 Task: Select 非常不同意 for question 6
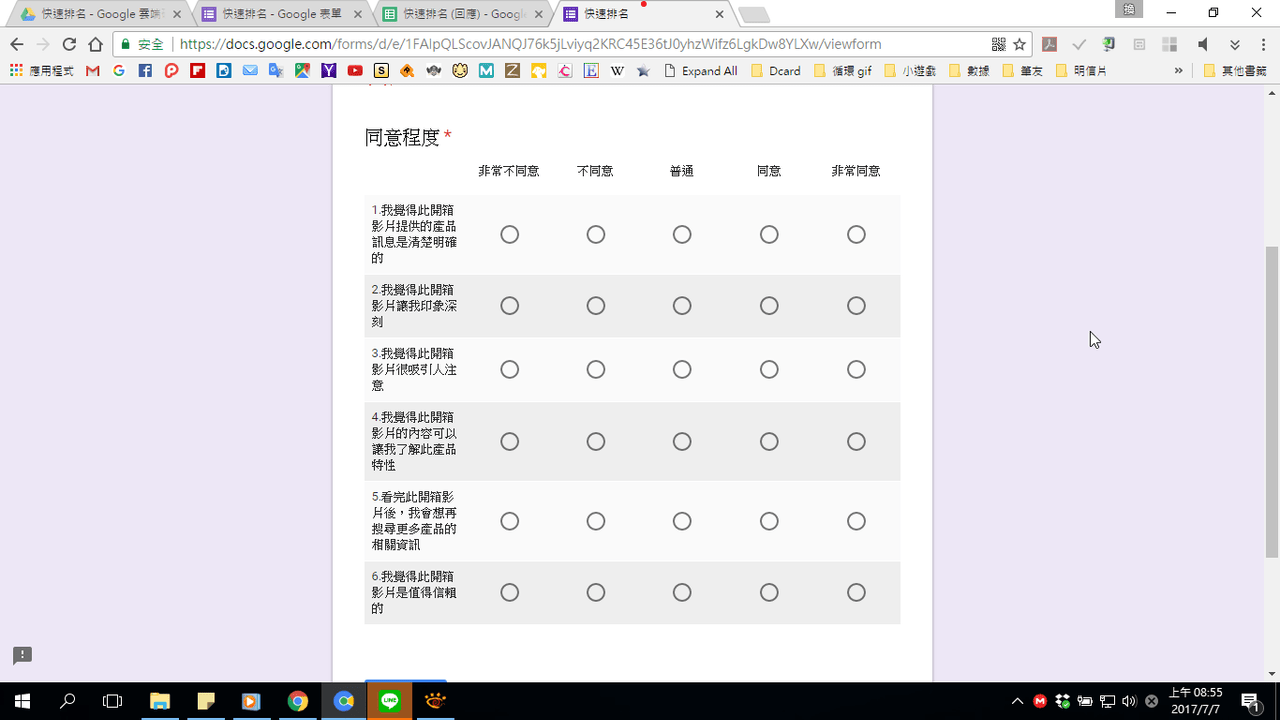click(509, 593)
